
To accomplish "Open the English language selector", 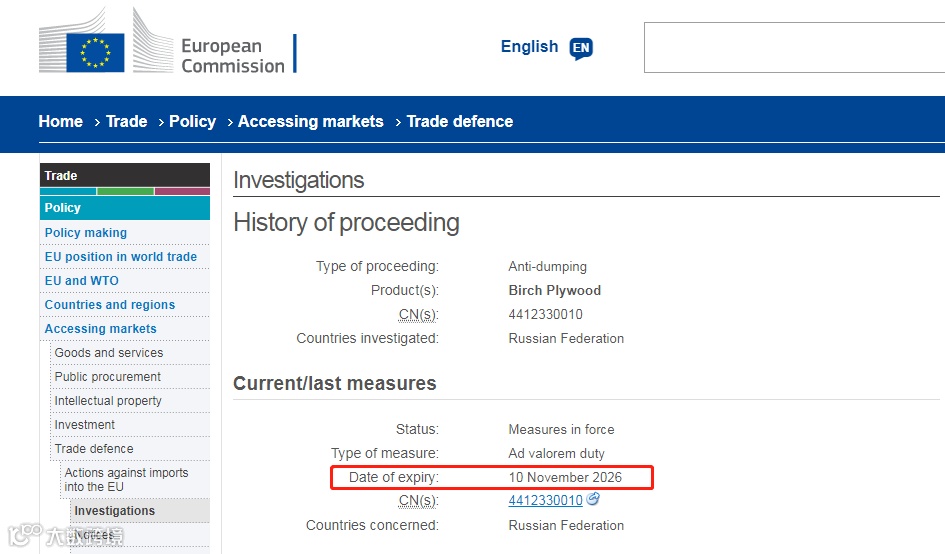I will [529, 47].
